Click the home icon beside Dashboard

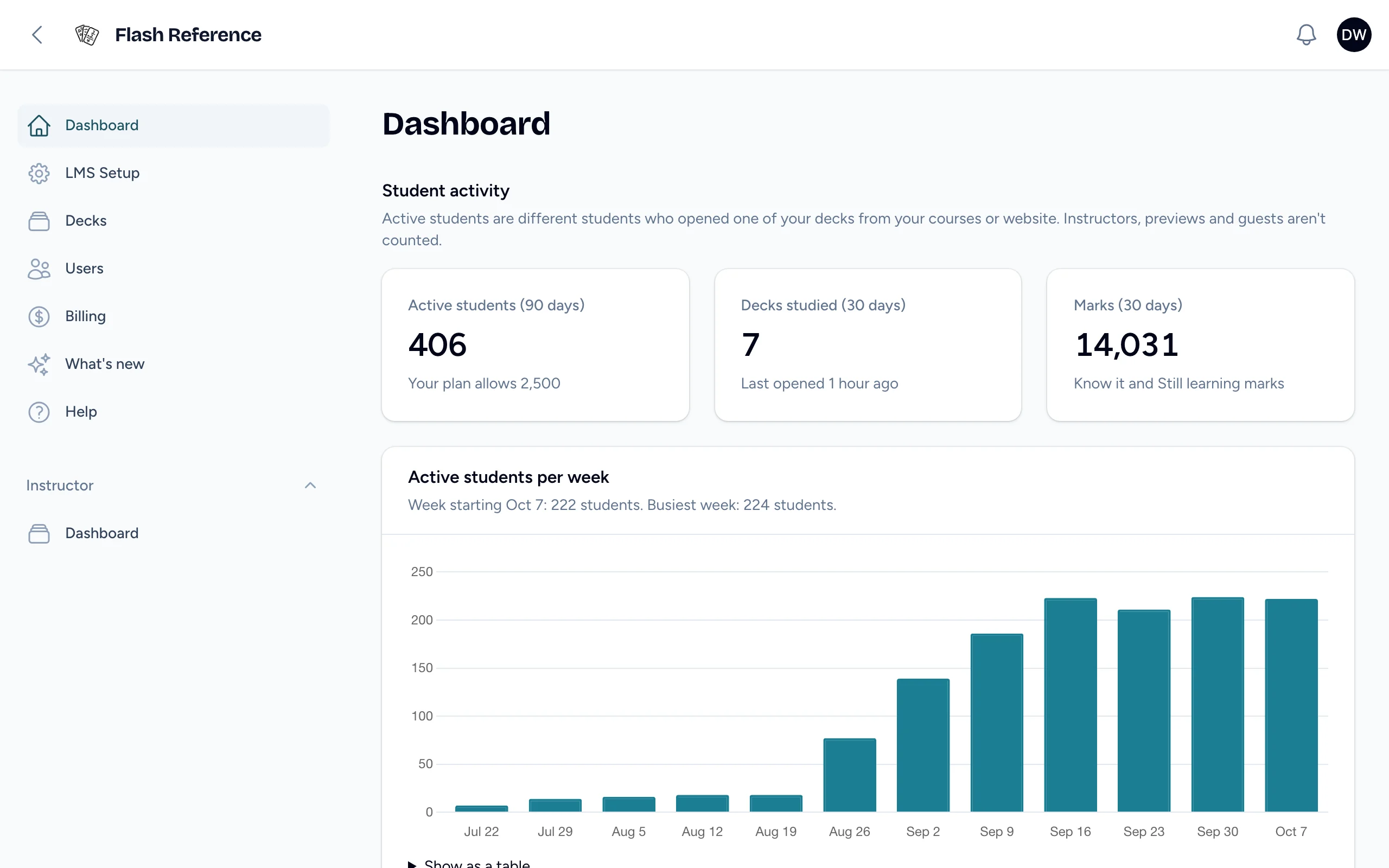click(x=39, y=125)
